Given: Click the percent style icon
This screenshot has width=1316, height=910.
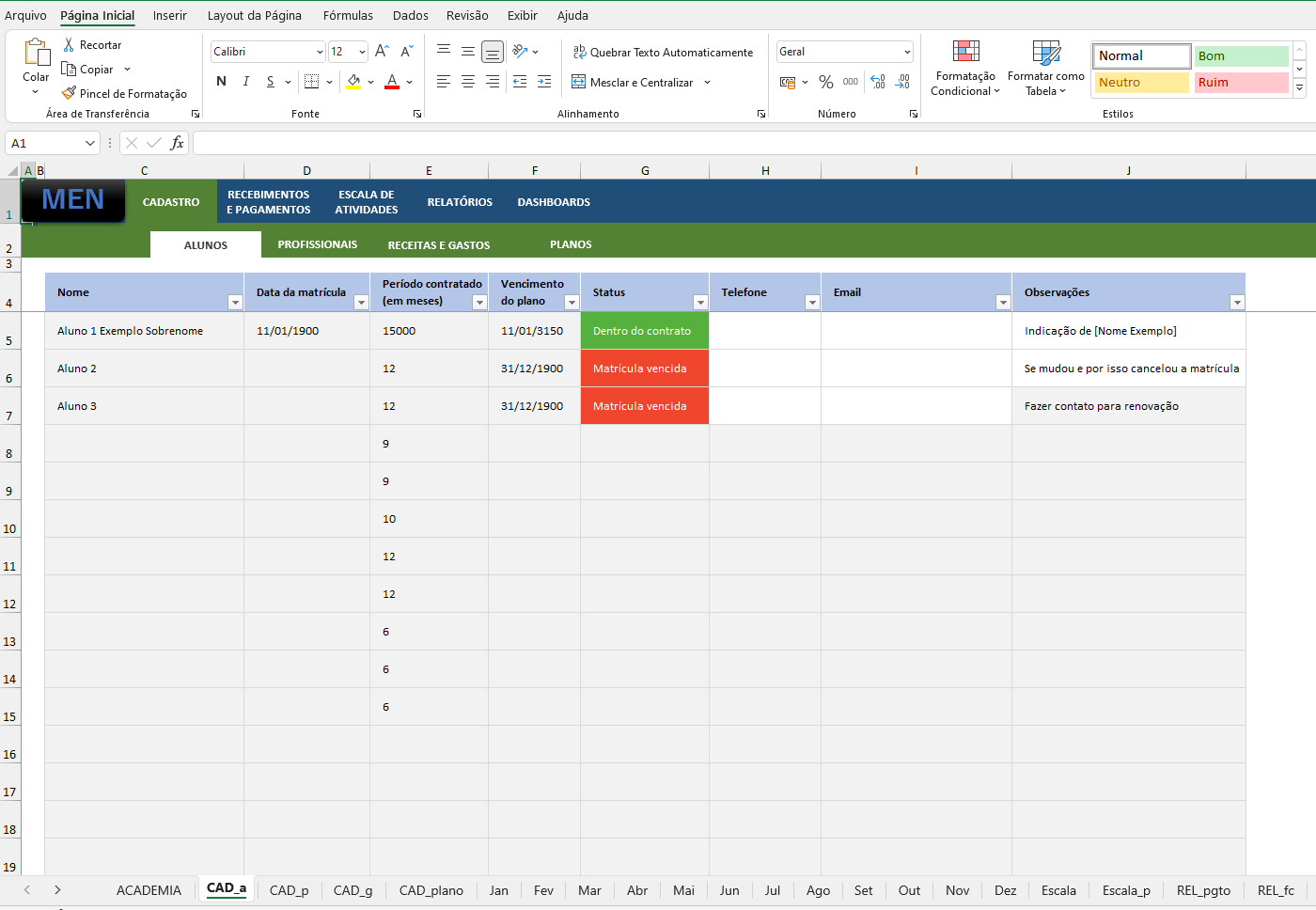Looking at the screenshot, I should click(x=826, y=83).
